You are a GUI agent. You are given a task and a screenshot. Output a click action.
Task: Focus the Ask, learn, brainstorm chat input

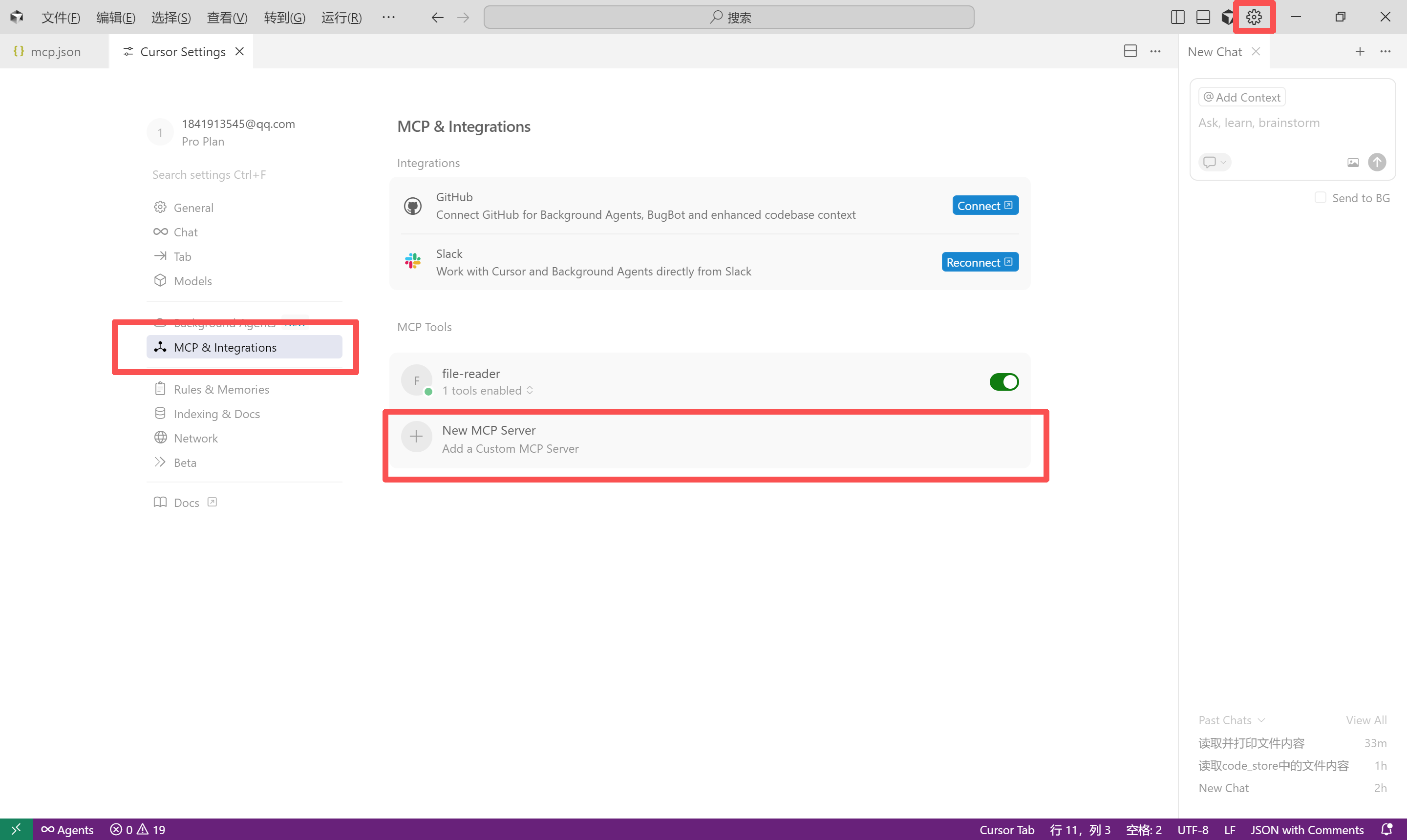click(1292, 123)
